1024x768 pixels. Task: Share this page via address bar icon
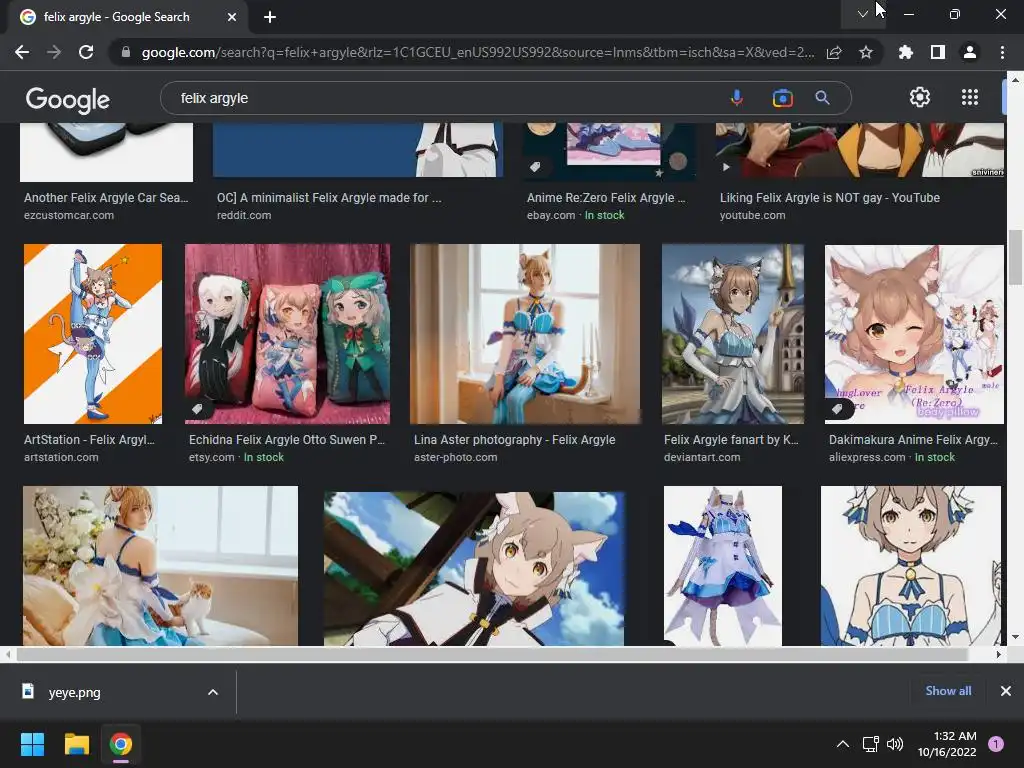click(x=834, y=52)
